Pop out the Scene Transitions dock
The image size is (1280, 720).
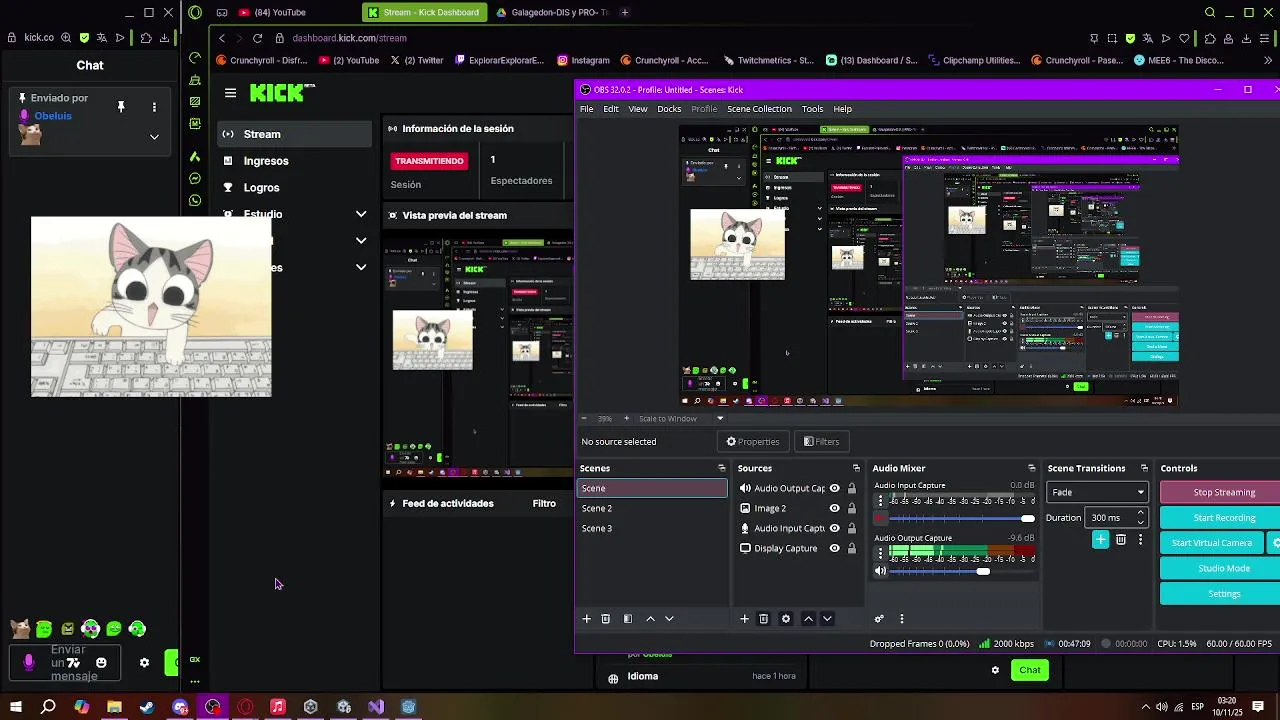(x=1144, y=468)
